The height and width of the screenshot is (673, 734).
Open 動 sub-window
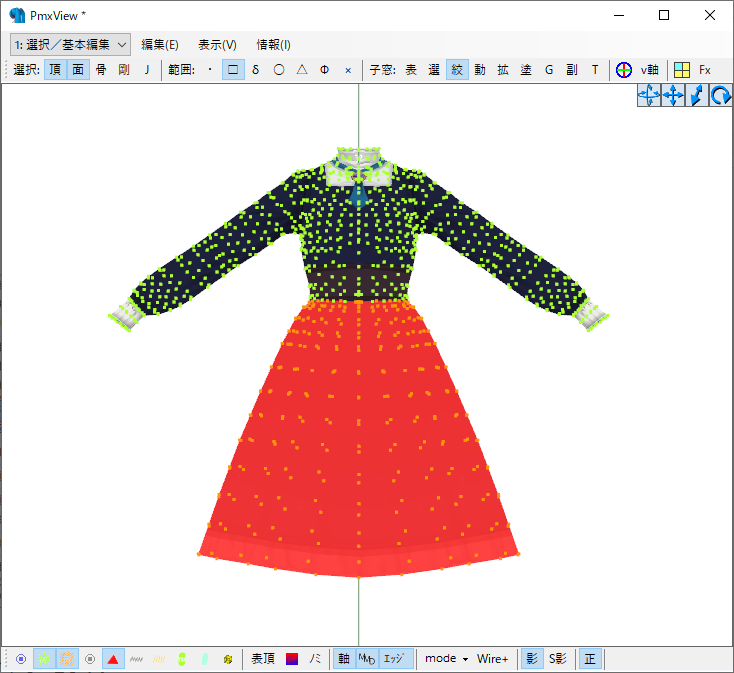[480, 70]
